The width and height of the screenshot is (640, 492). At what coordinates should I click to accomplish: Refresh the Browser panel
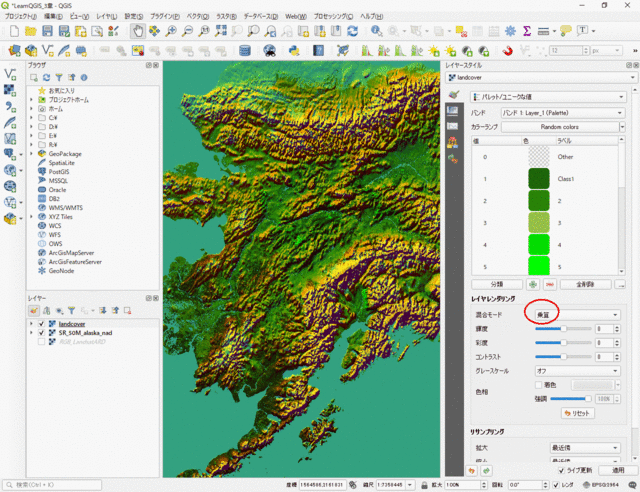click(x=46, y=76)
